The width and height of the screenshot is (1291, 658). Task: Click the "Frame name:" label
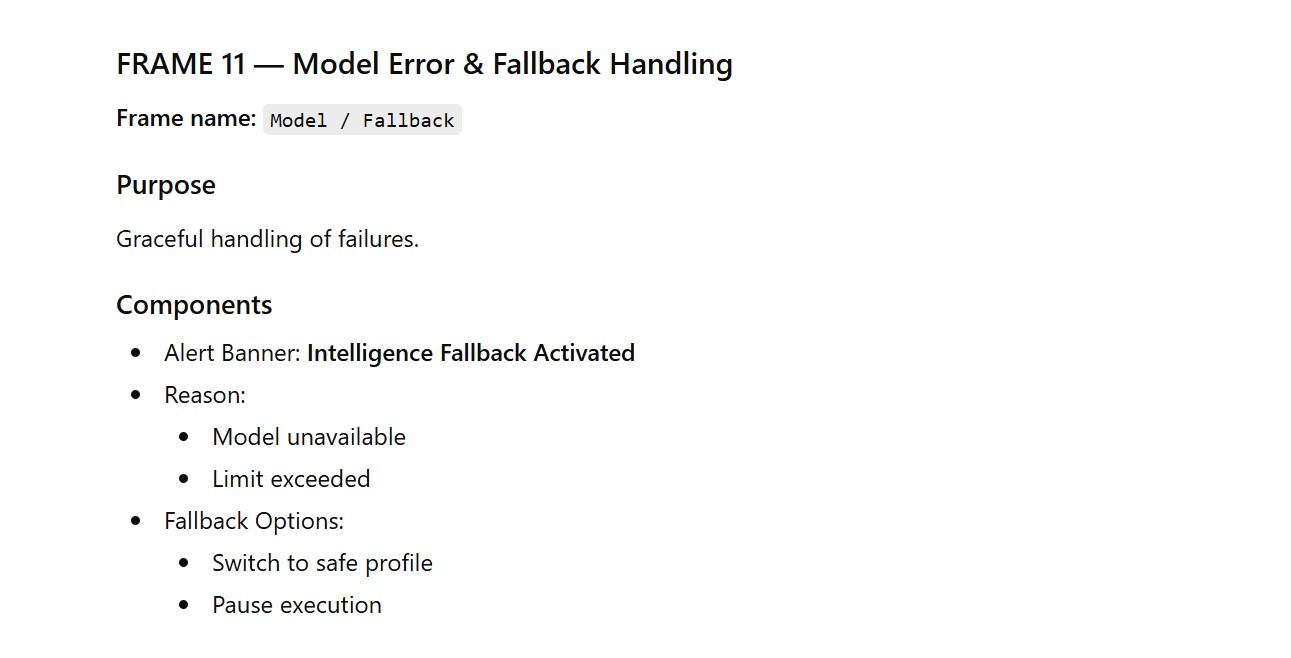click(186, 118)
